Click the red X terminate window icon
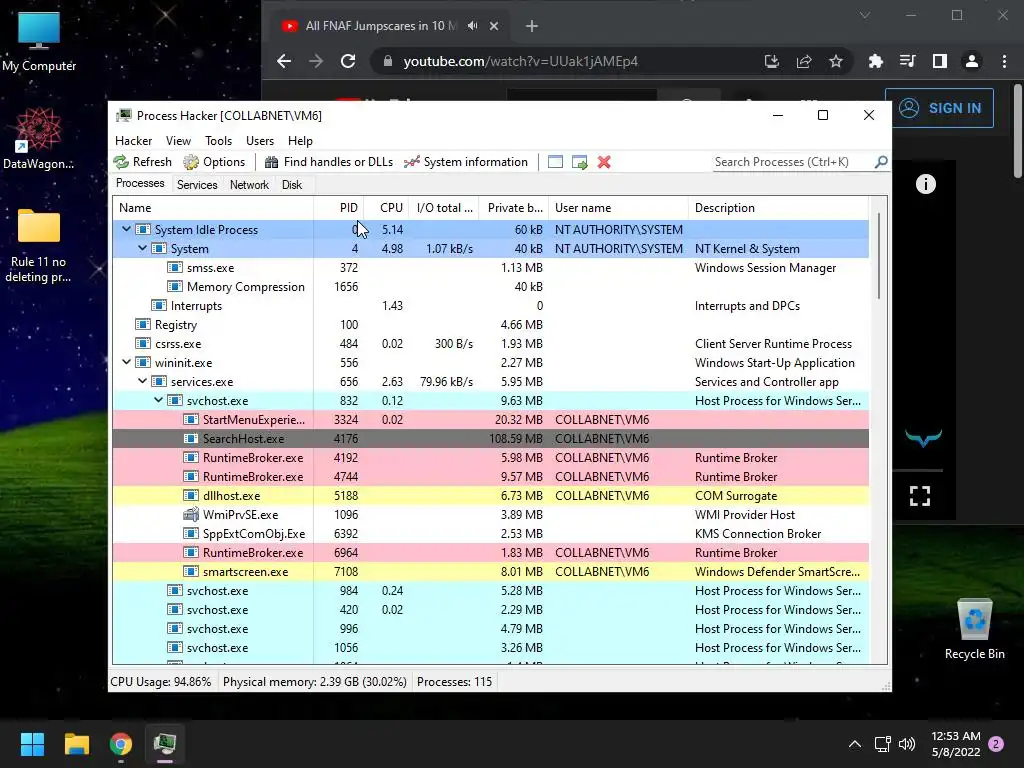 point(604,162)
